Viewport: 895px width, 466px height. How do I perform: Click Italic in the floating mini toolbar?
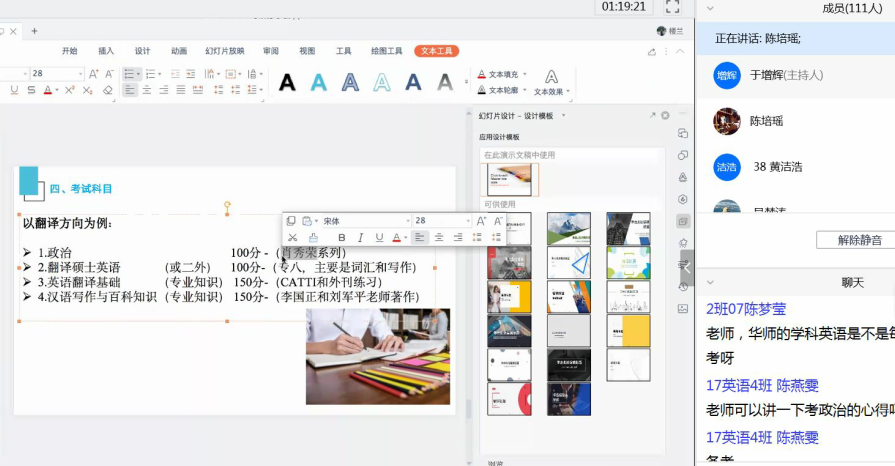[x=361, y=238]
